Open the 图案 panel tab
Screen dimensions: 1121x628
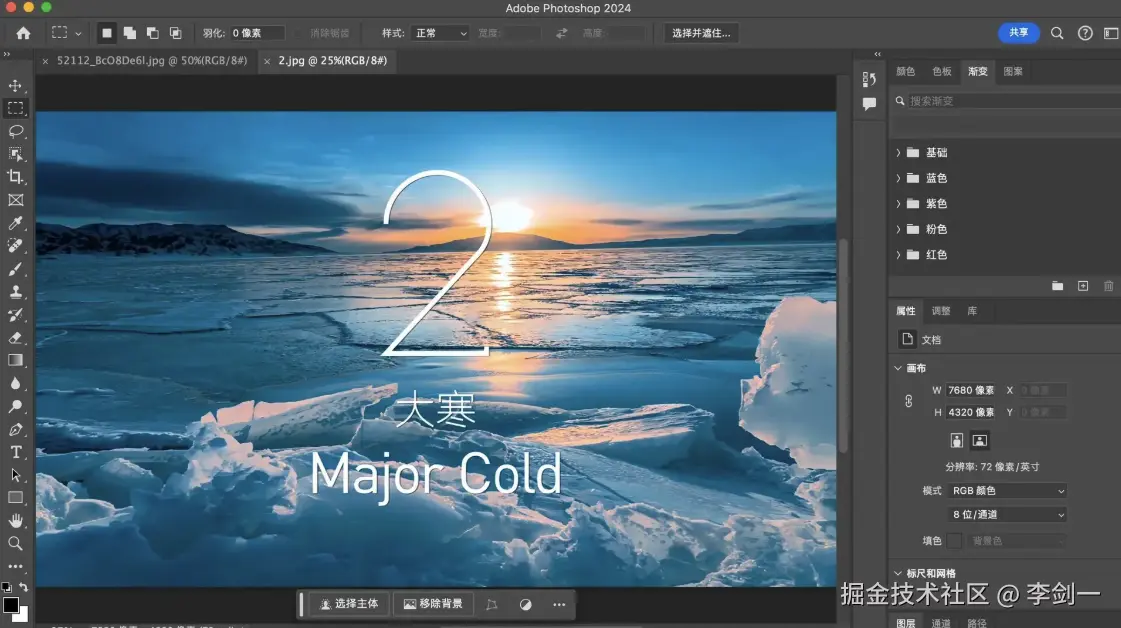[1013, 72]
